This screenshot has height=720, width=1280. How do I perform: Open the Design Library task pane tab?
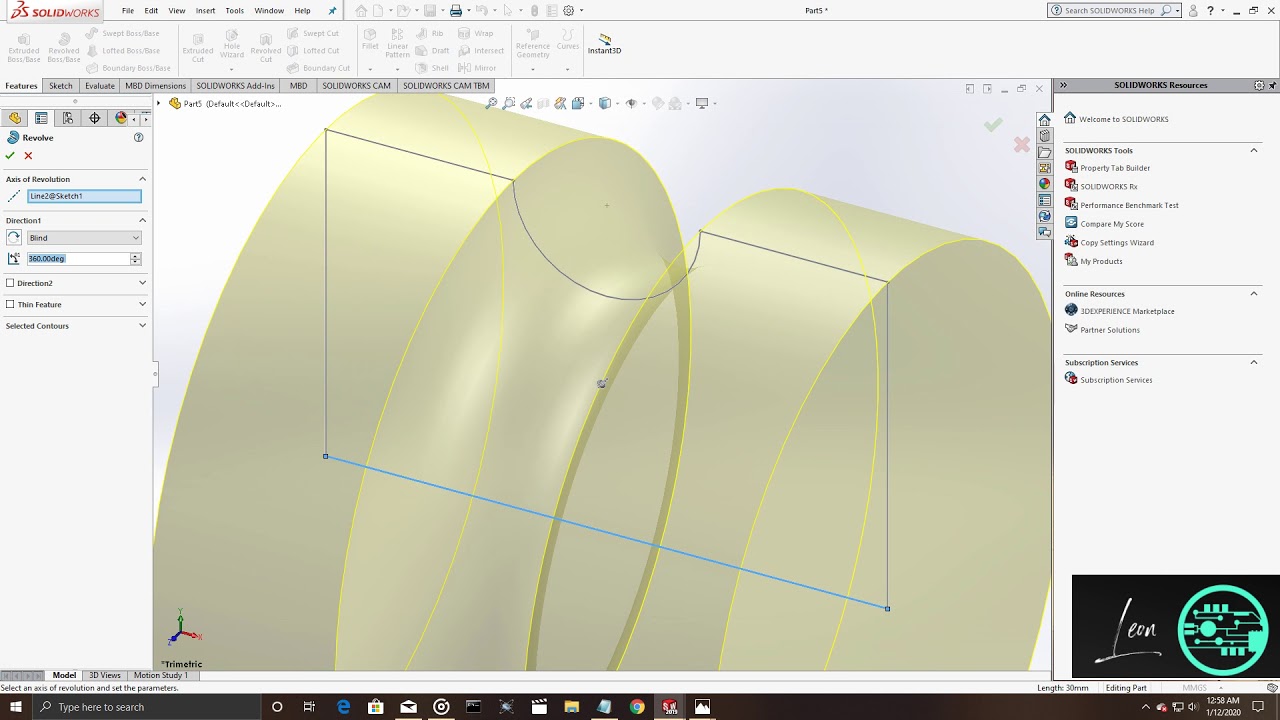(1044, 136)
